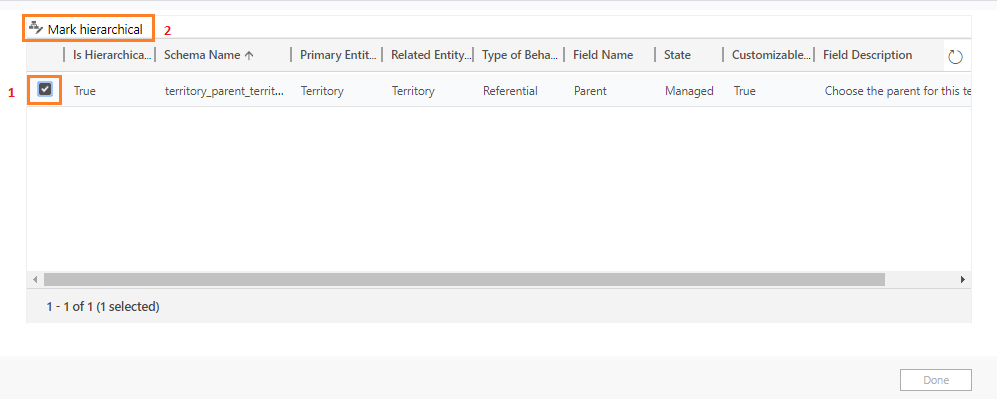Click the horizontal scrollbar thumb

(464, 280)
